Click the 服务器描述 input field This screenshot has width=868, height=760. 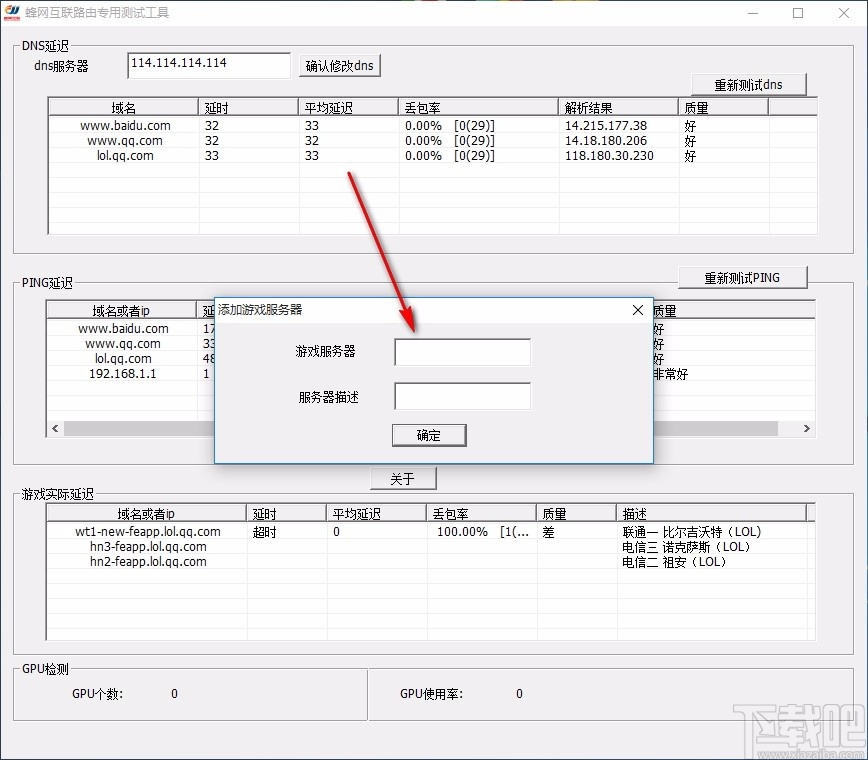[462, 396]
